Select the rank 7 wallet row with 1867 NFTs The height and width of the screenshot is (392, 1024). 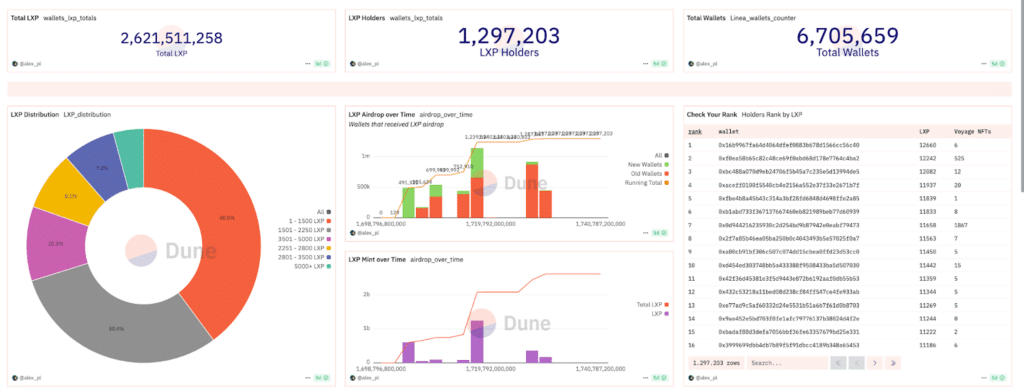849,225
